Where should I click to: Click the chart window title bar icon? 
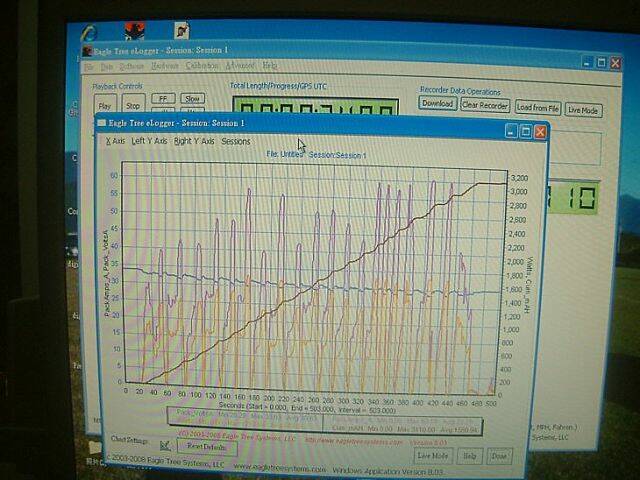(x=102, y=123)
